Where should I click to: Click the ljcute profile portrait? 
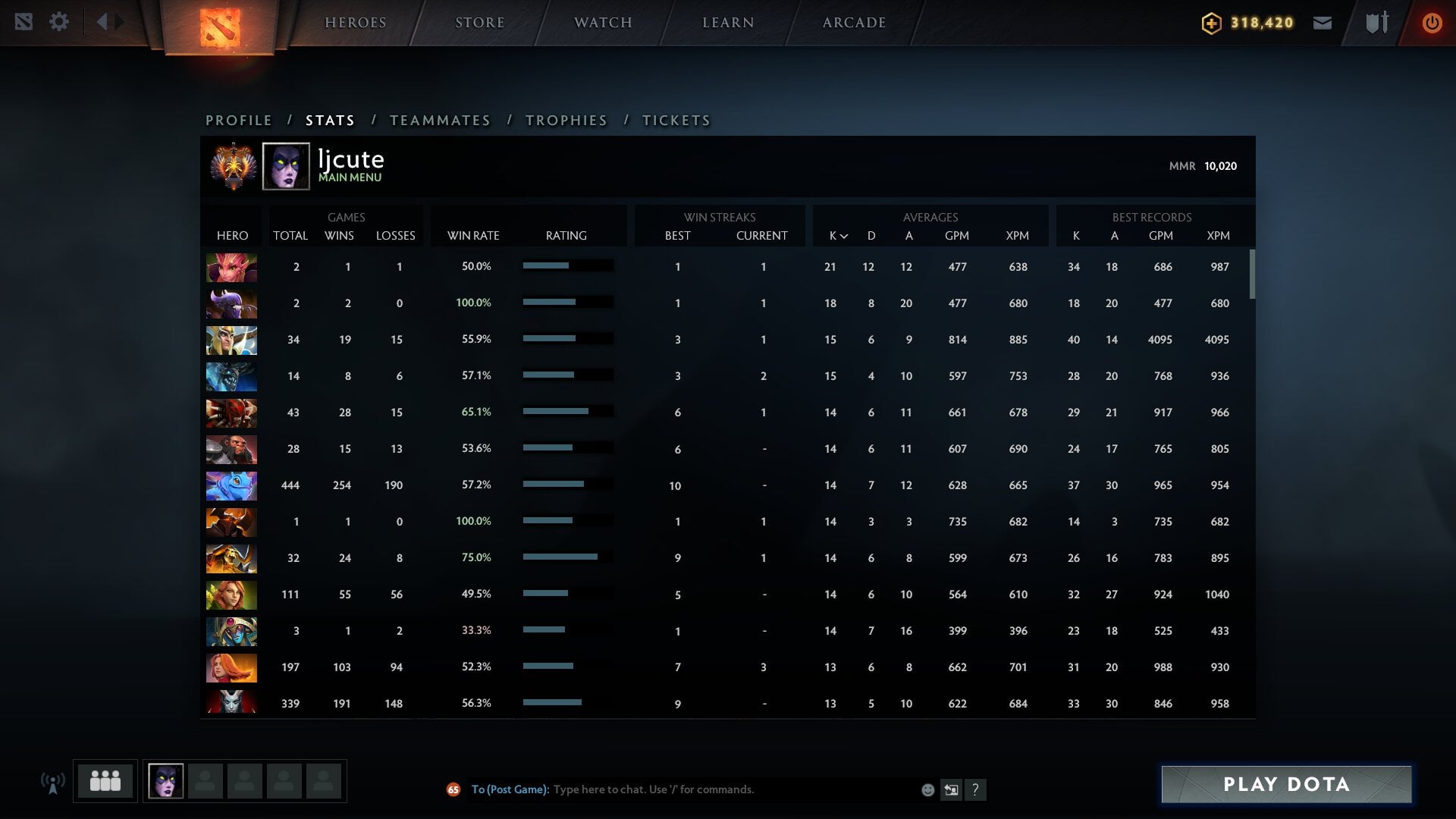coord(286,166)
